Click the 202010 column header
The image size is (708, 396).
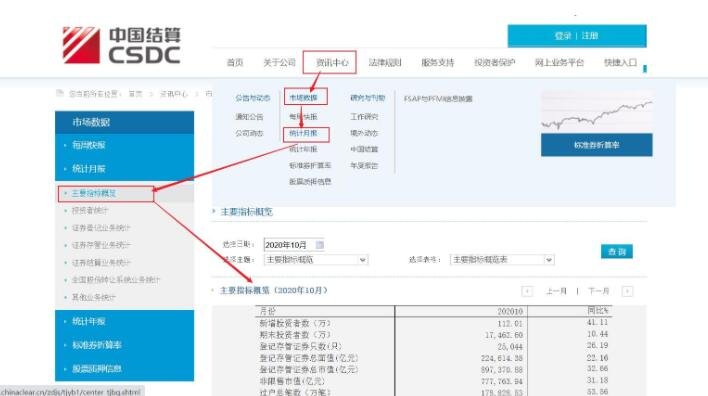click(x=510, y=312)
